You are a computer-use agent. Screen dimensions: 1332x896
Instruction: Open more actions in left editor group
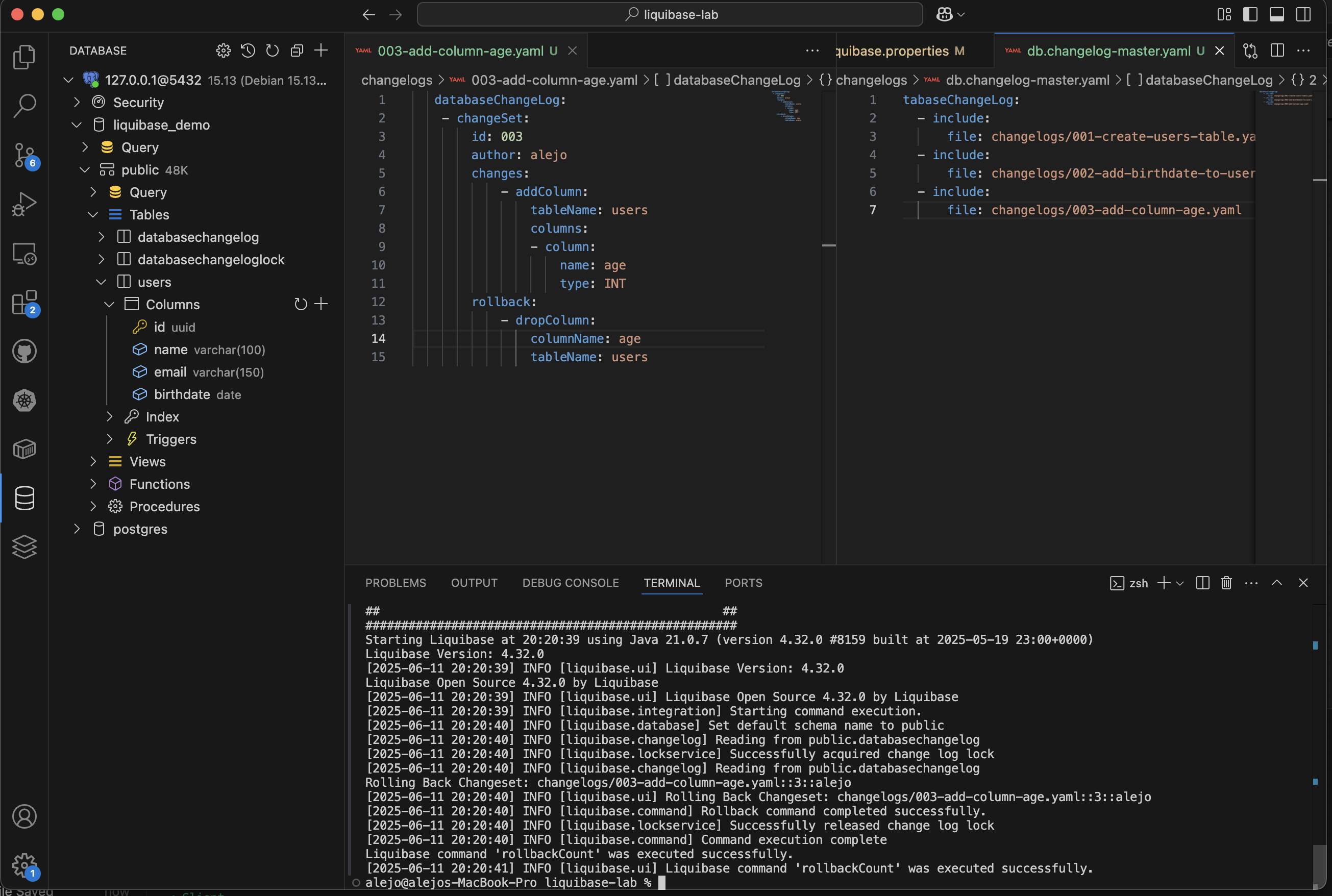click(812, 51)
